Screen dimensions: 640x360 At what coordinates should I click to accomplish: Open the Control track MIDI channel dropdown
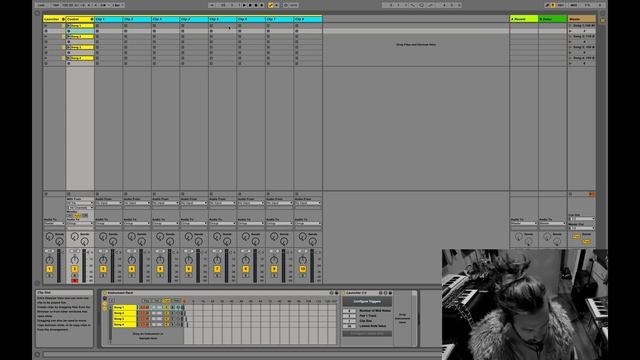point(80,207)
